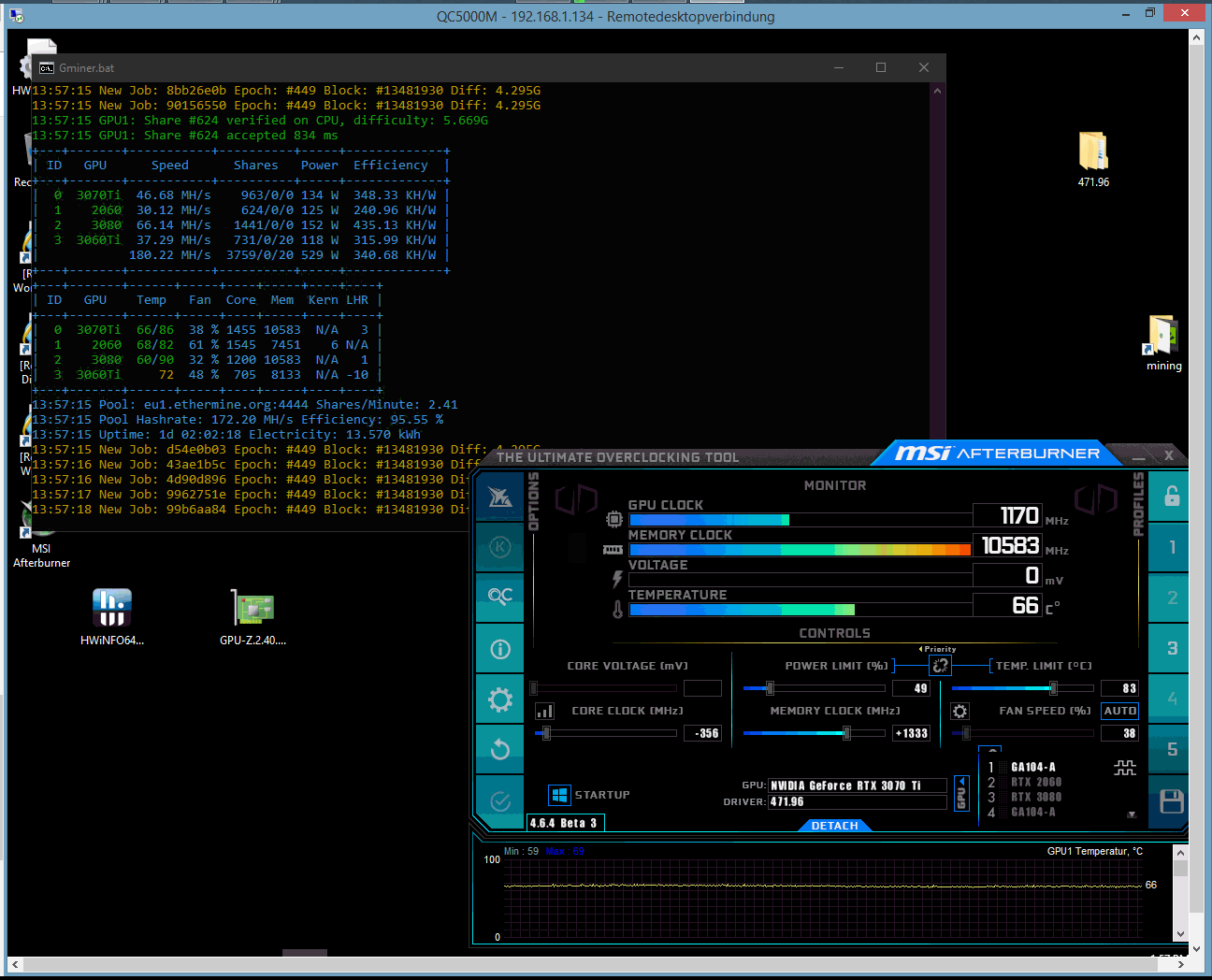Toggle the GPU selector side tab
Screen dimensions: 1212x980
point(960,793)
